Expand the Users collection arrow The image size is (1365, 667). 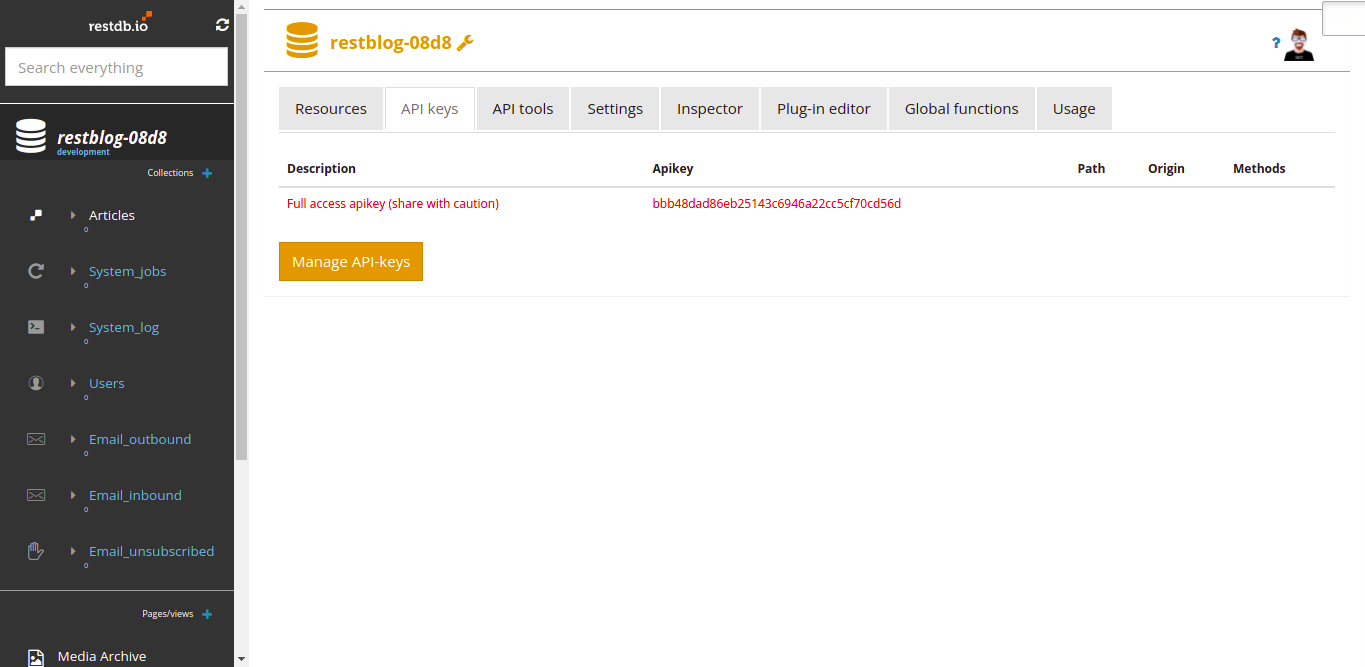[73, 383]
